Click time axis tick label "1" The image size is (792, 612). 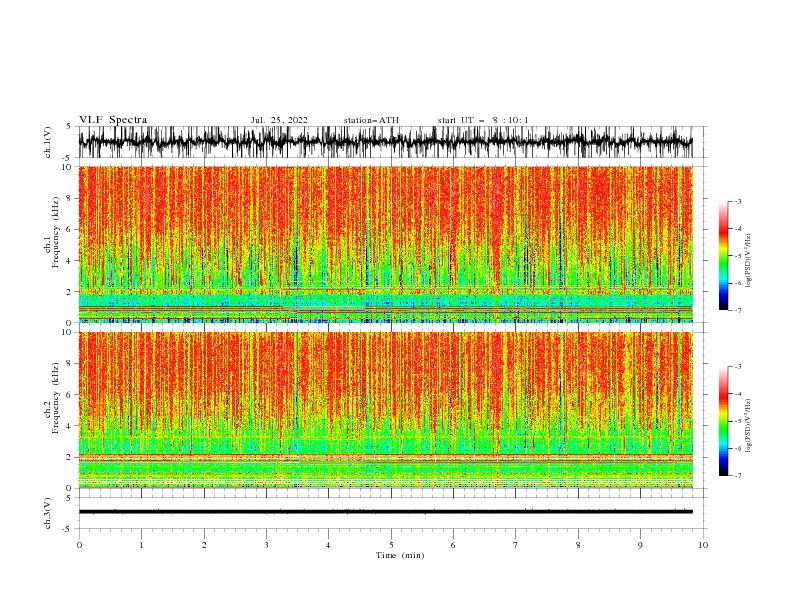[x=141, y=545]
